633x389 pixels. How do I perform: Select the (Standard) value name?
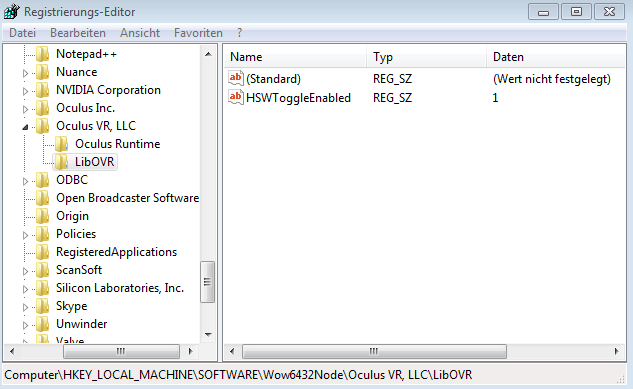pos(273,79)
